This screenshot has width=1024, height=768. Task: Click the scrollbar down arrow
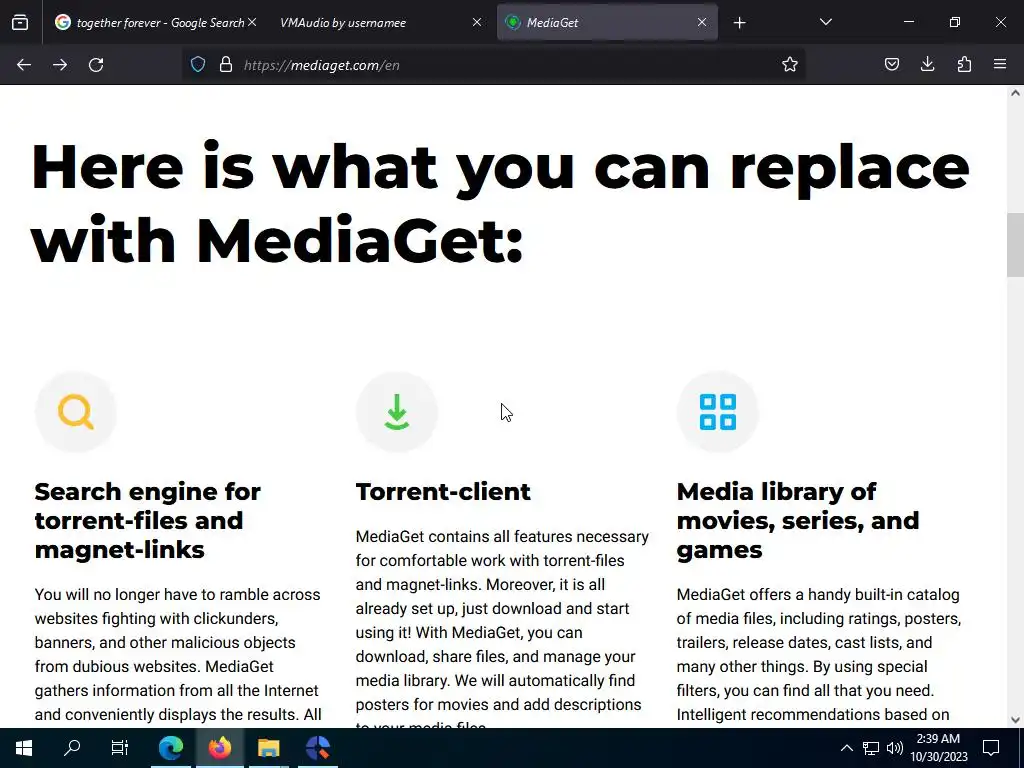click(x=1015, y=720)
